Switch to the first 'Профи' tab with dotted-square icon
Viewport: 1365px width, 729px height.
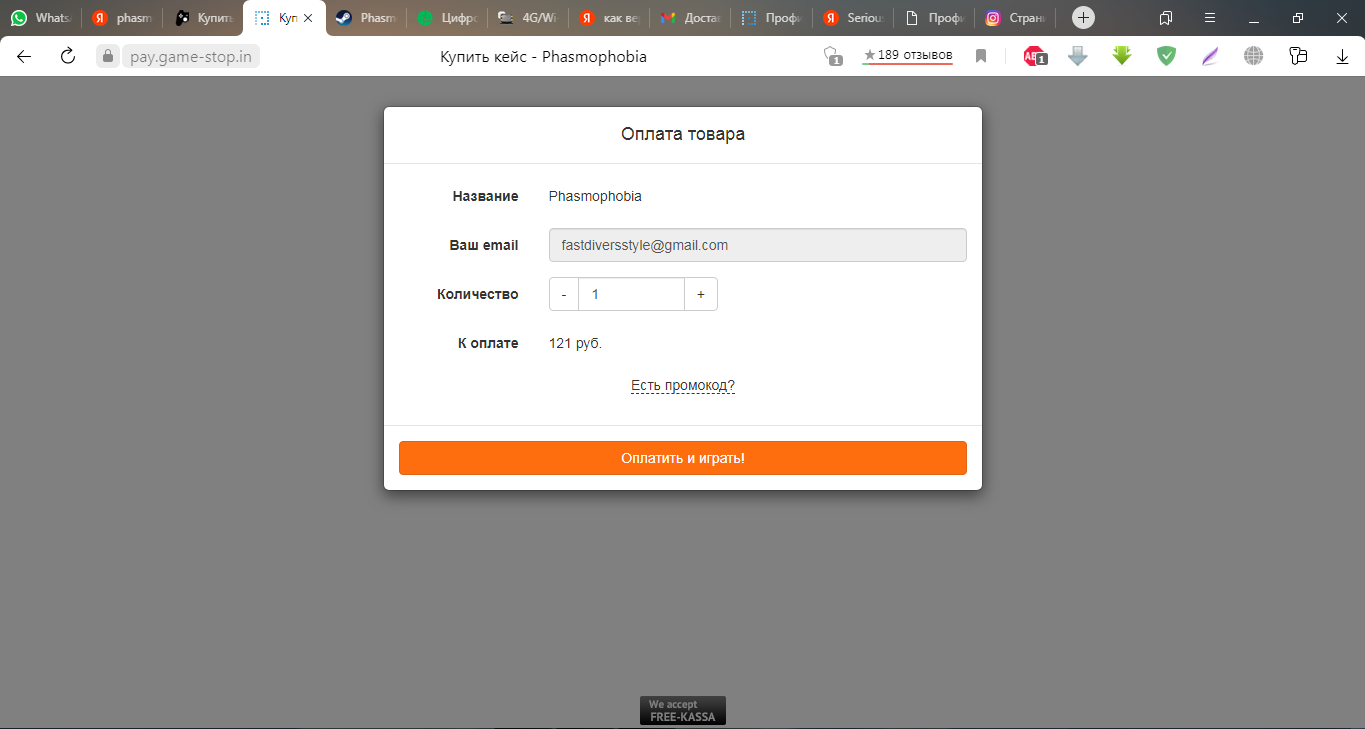point(771,18)
